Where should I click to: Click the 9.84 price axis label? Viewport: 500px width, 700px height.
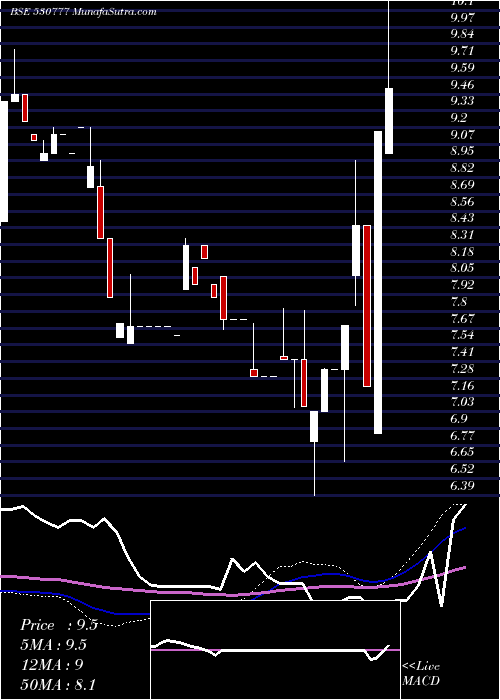tap(462, 34)
